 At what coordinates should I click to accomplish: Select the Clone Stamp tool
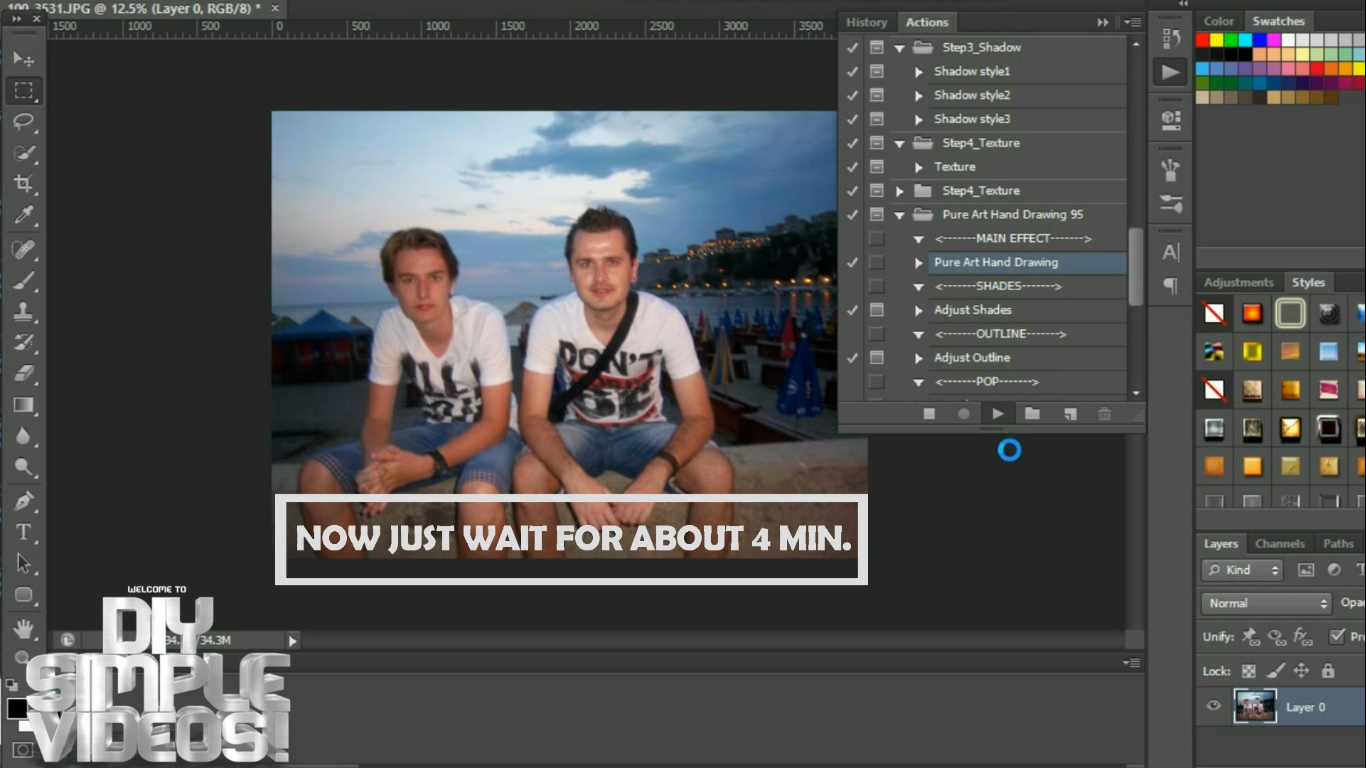click(x=23, y=311)
